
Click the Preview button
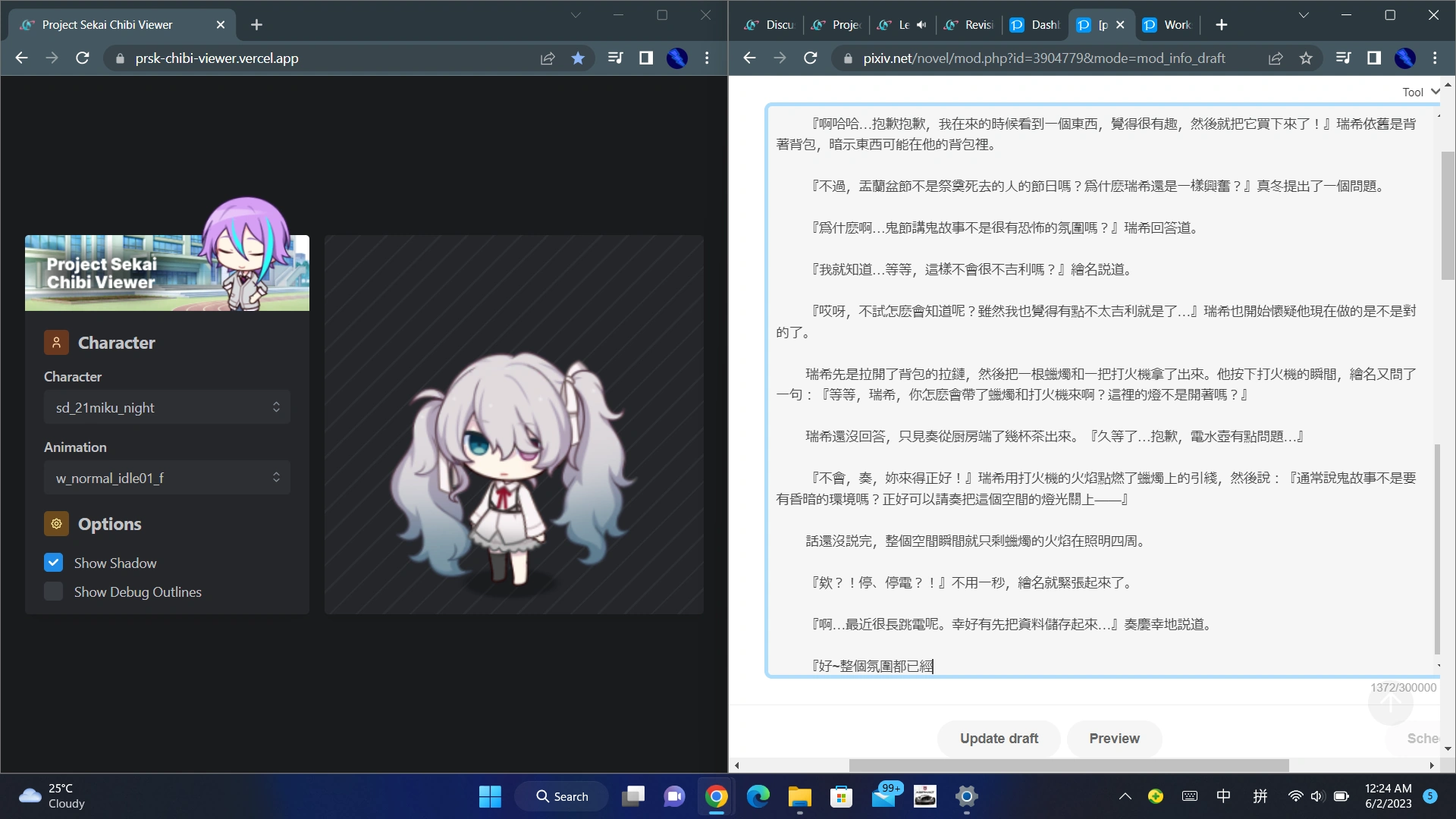[1114, 739]
